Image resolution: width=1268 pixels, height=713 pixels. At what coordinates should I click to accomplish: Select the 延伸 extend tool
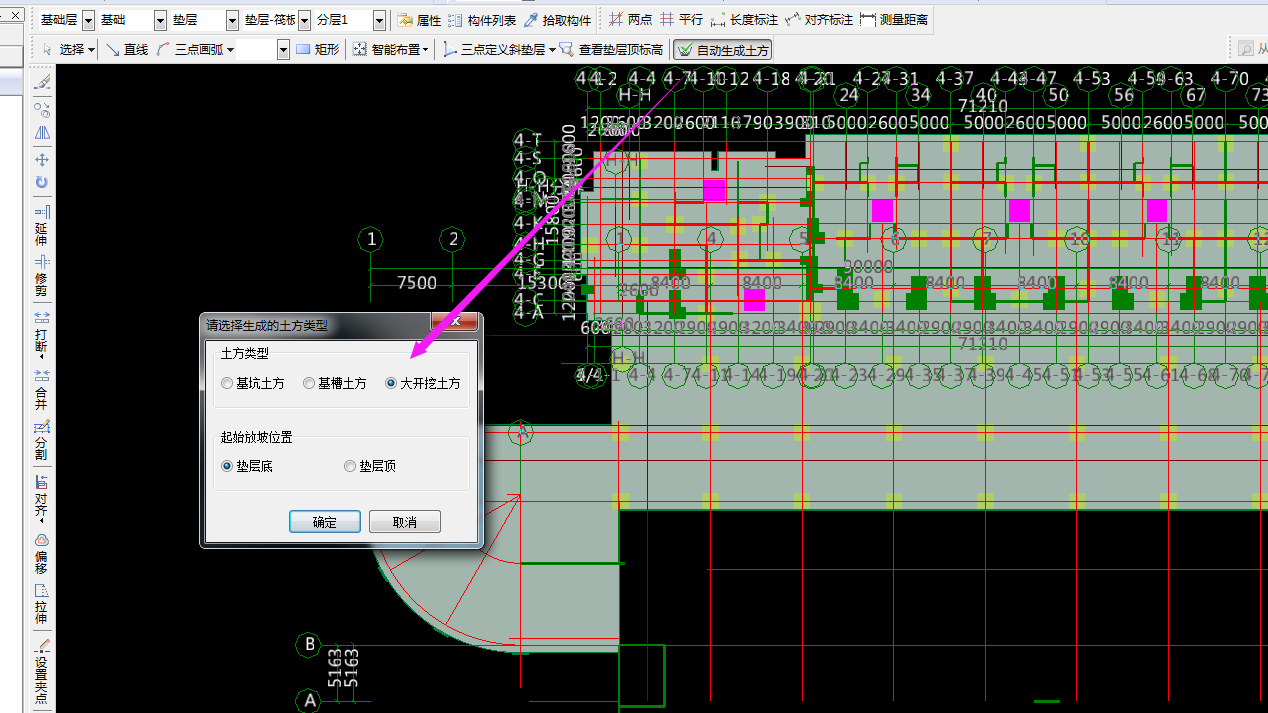(x=42, y=226)
